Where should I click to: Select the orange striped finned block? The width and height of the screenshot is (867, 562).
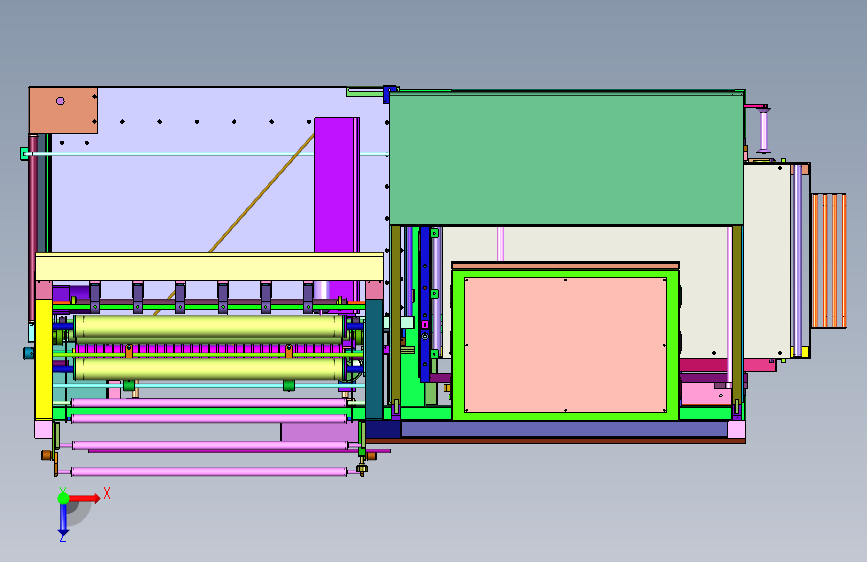click(828, 261)
